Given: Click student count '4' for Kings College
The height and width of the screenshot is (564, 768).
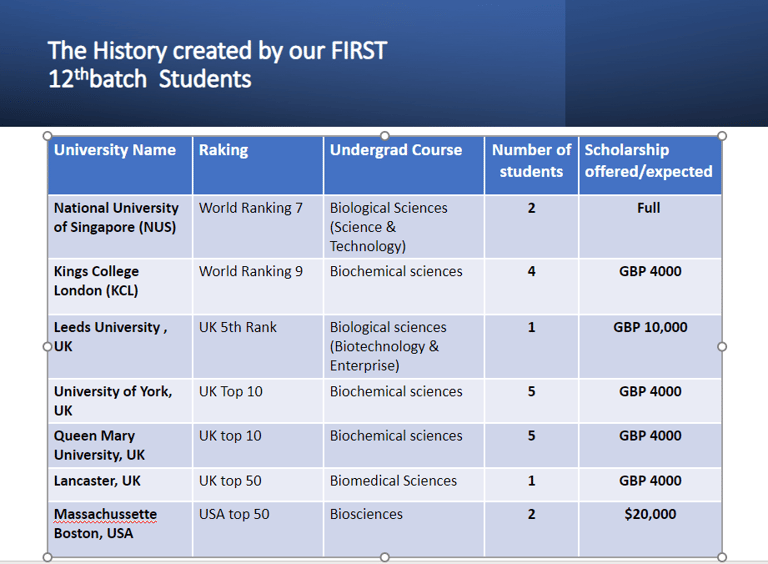Looking at the screenshot, I should (x=531, y=286).
